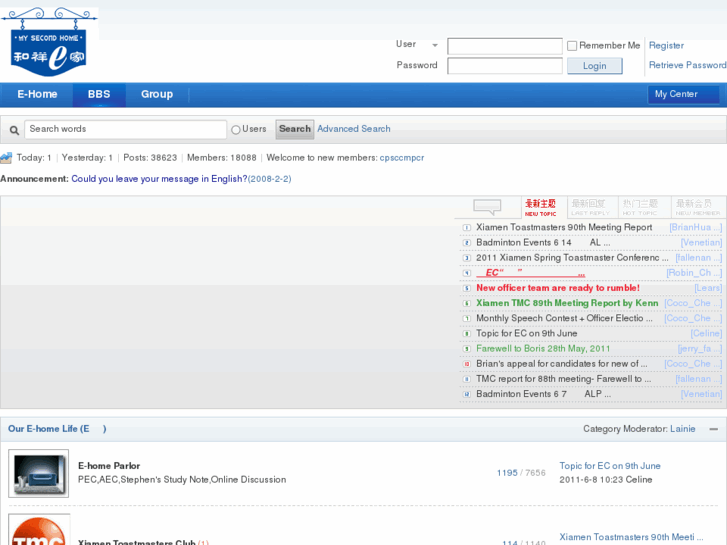This screenshot has height=545, width=727.
Task: Click bullet icon beside TMC report for 88th meeting
Action: click(x=467, y=379)
